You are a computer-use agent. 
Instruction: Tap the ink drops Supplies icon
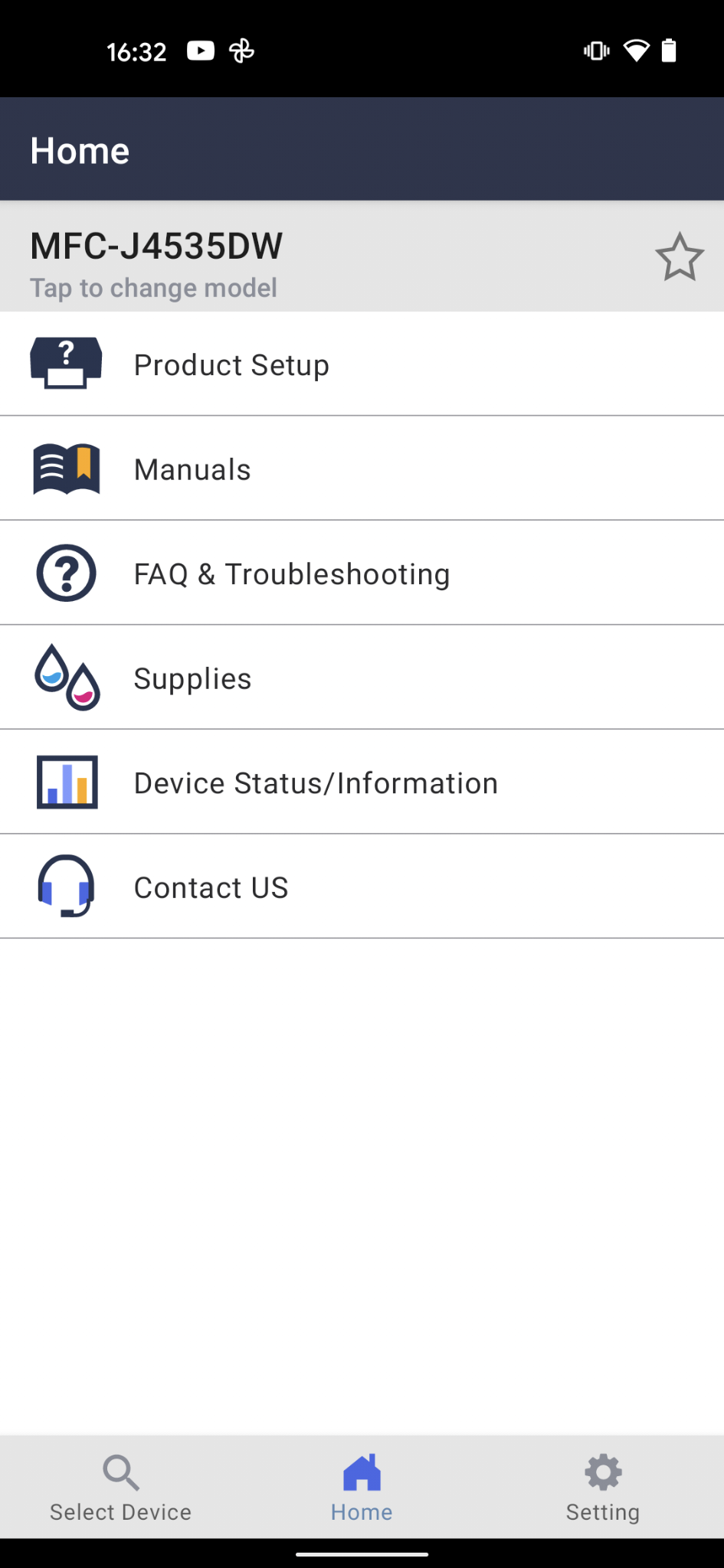pyautogui.click(x=67, y=678)
